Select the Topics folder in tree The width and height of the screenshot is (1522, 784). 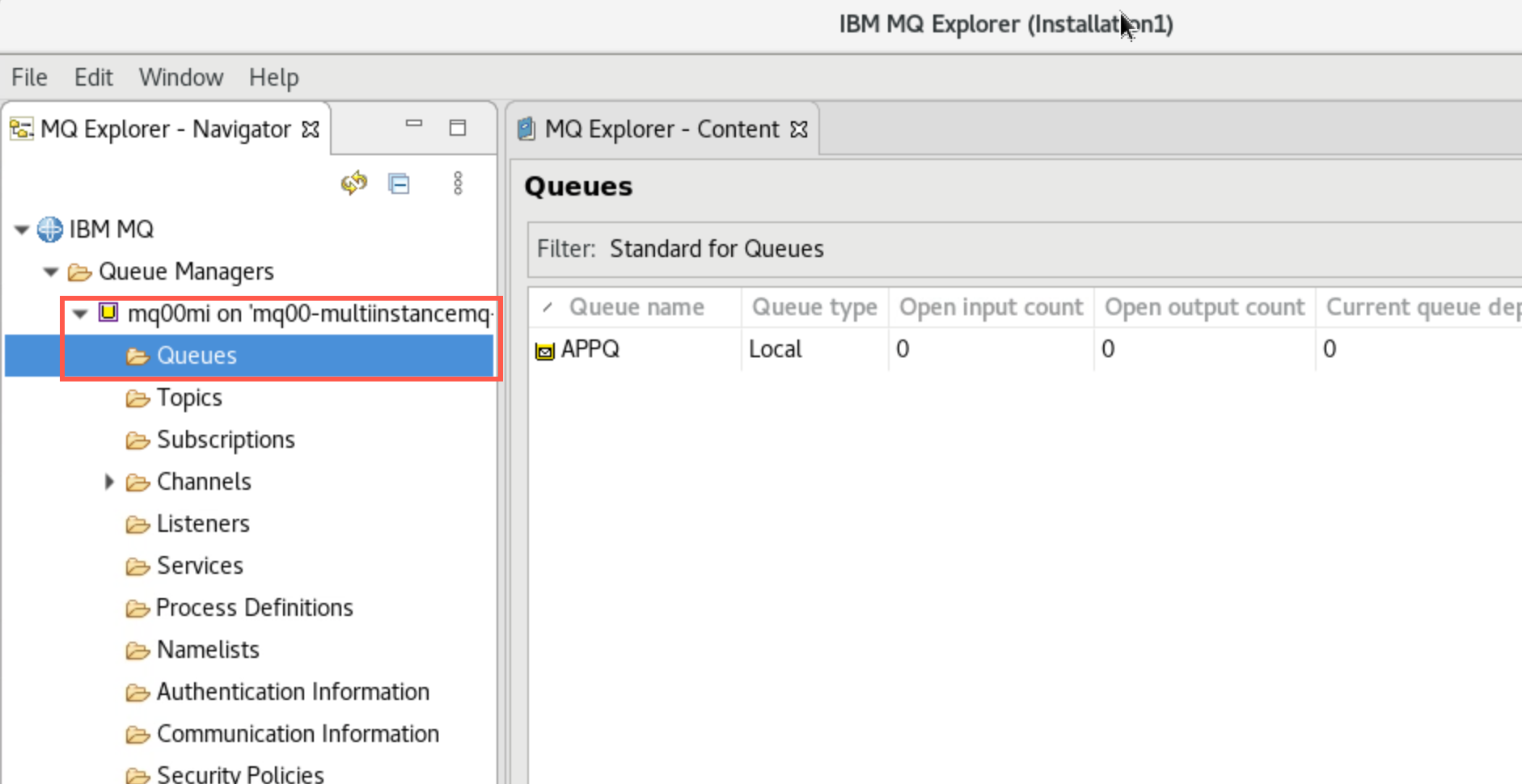pyautogui.click(x=189, y=398)
